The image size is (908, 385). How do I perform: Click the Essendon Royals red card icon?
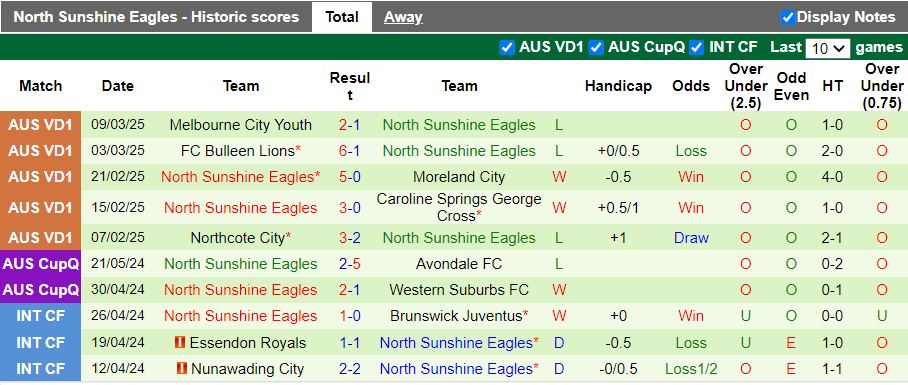(180, 342)
